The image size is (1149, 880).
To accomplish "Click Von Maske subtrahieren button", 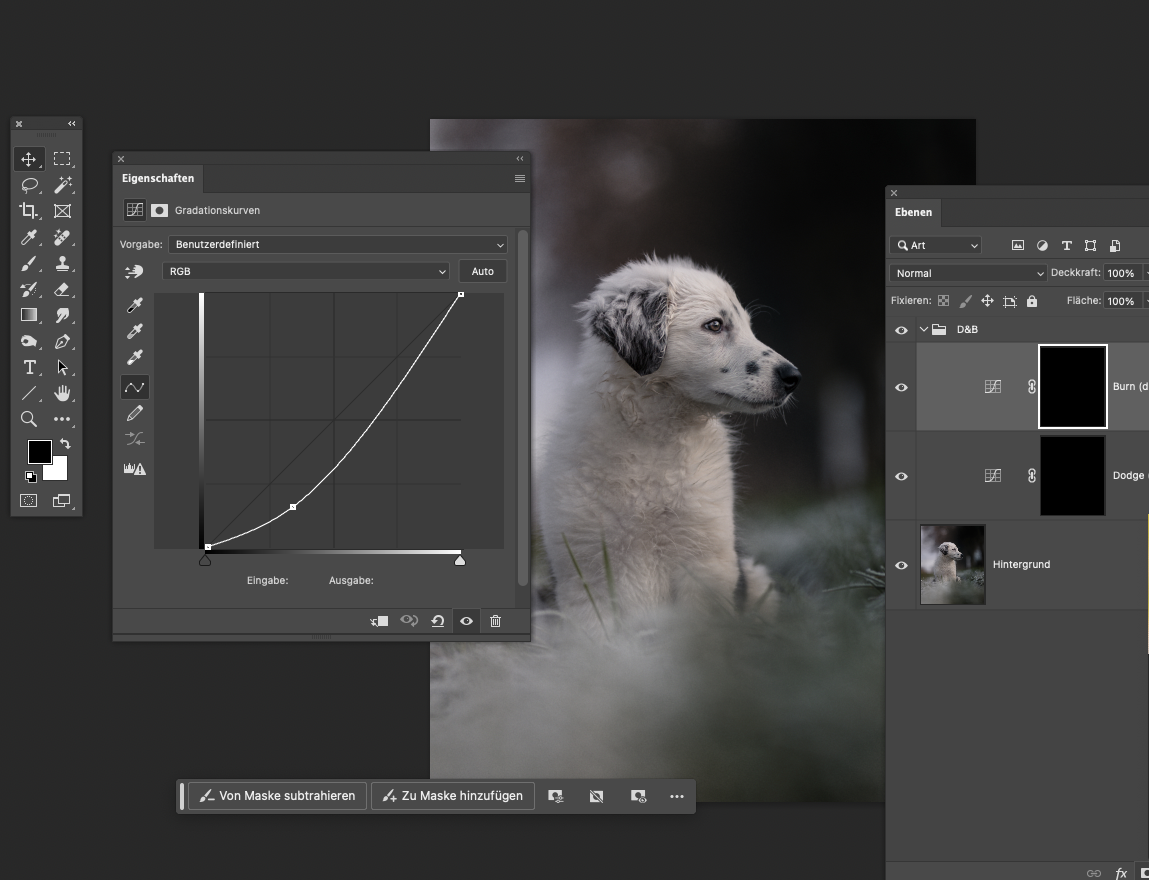I will 277,796.
